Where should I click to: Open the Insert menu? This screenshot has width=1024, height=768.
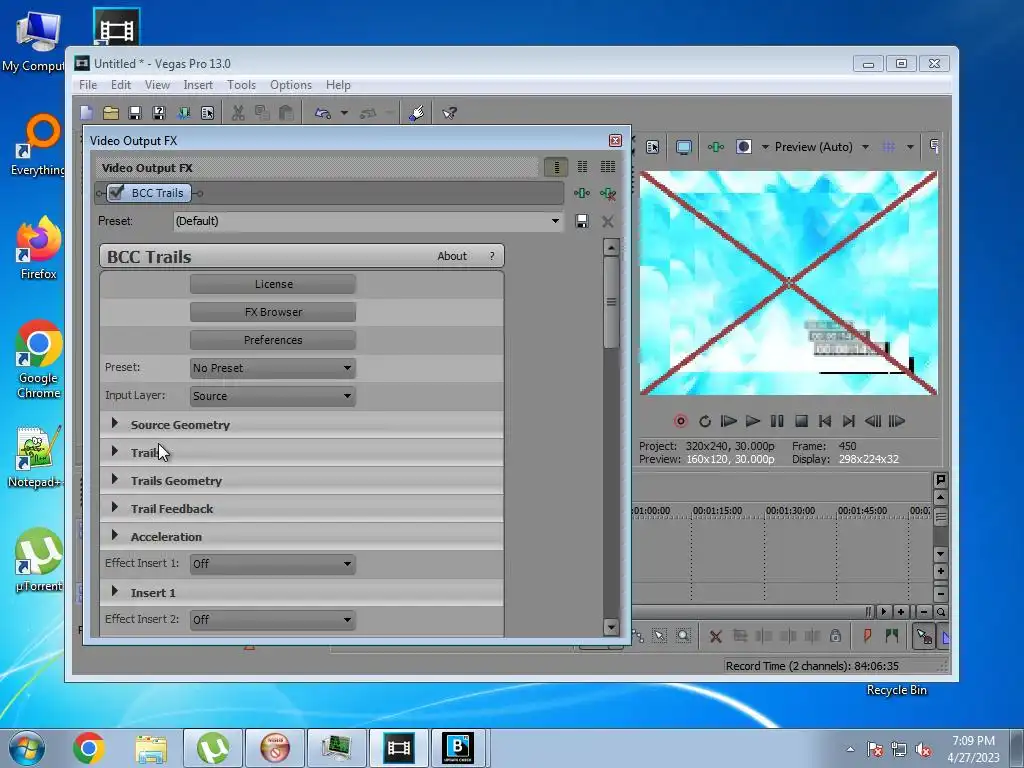coord(198,85)
